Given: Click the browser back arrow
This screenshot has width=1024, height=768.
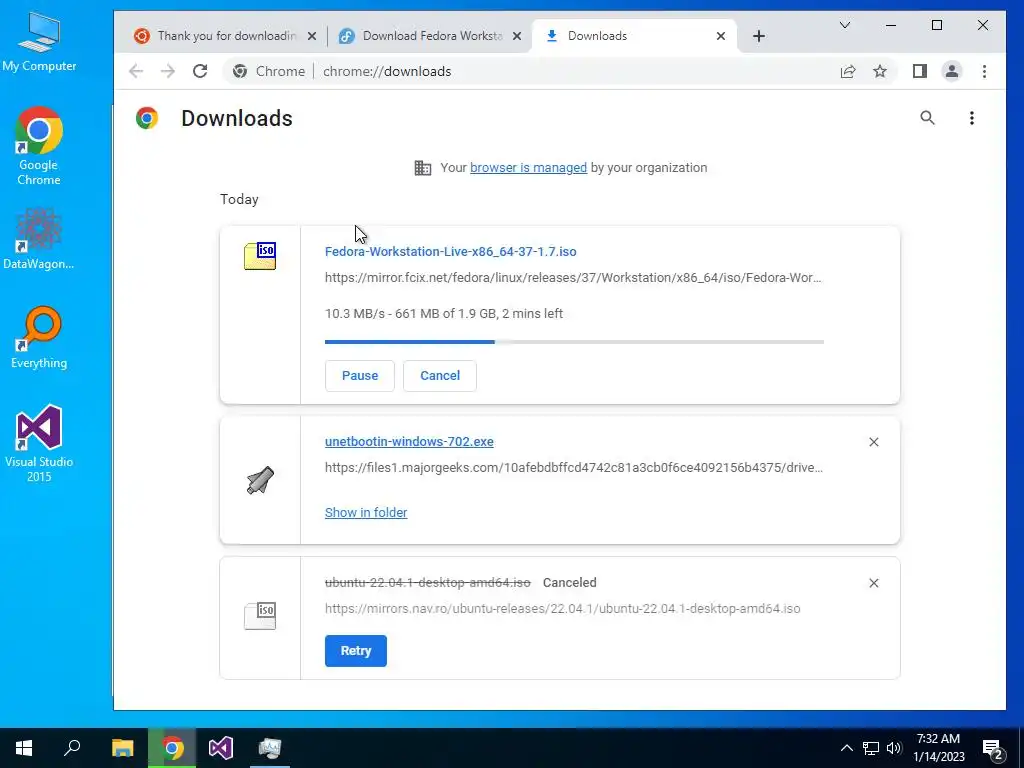Looking at the screenshot, I should [136, 71].
